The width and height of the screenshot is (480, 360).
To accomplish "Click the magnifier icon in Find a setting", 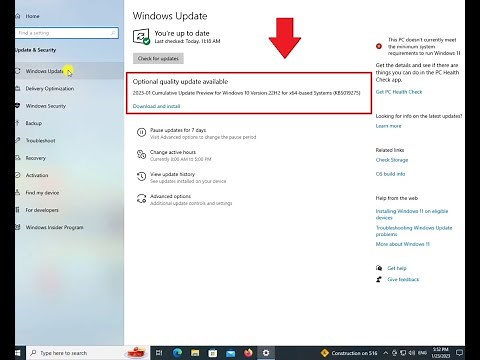I will (x=113, y=33).
